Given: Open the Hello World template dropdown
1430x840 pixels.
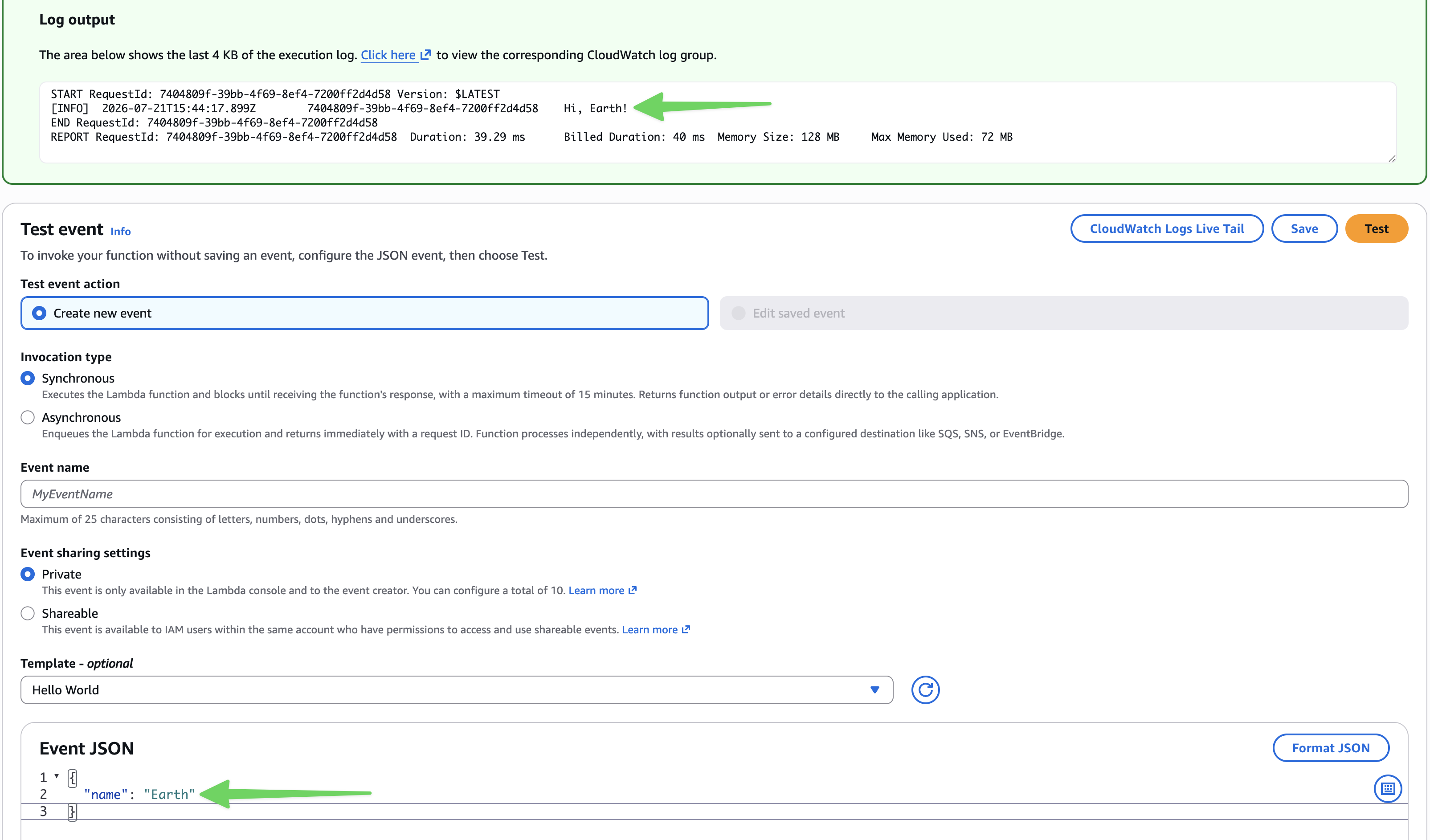Looking at the screenshot, I should pyautogui.click(x=457, y=690).
